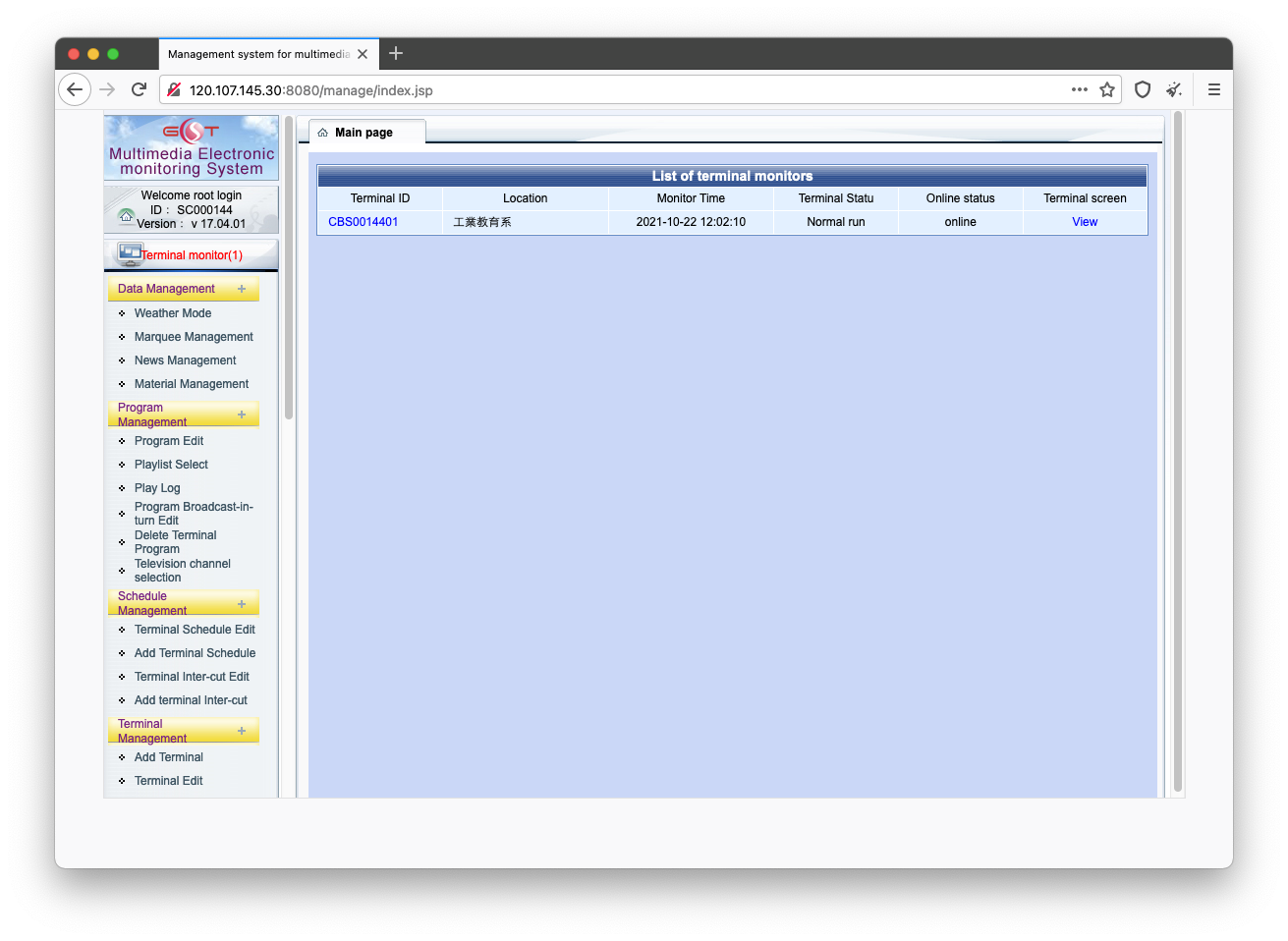Open Play Log
Viewport: 1288px width, 941px height.
click(157, 488)
